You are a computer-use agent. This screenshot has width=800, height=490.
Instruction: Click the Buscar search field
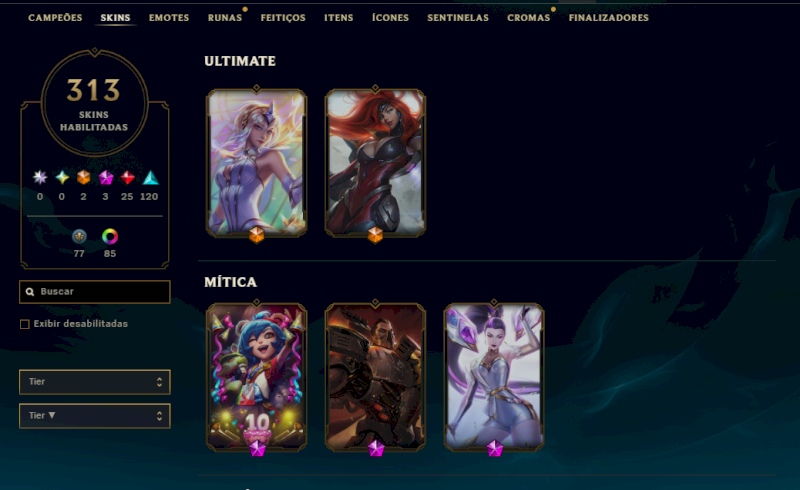point(95,291)
